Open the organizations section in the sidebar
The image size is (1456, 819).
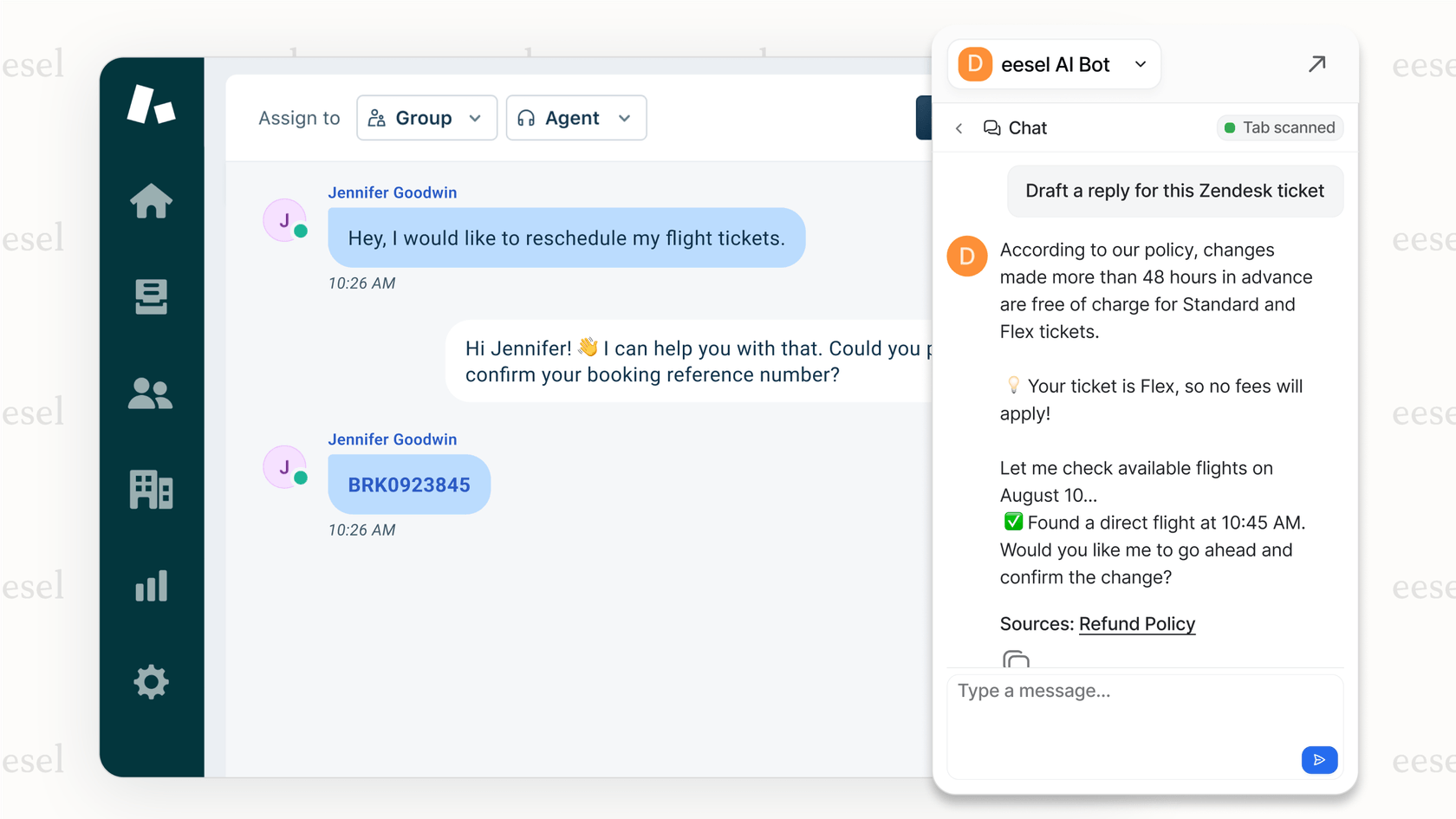[x=152, y=490]
